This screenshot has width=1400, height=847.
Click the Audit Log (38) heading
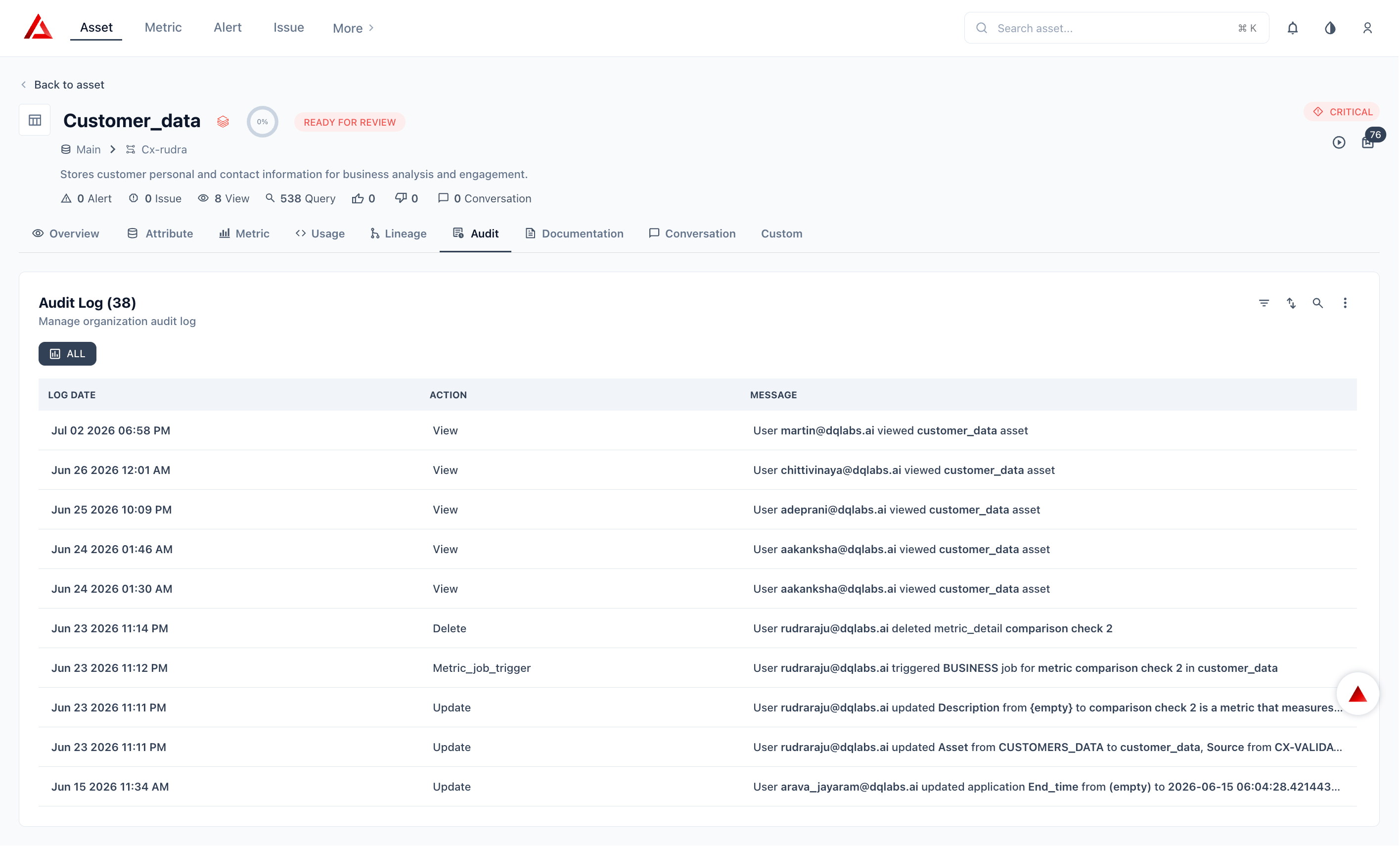[x=88, y=303]
